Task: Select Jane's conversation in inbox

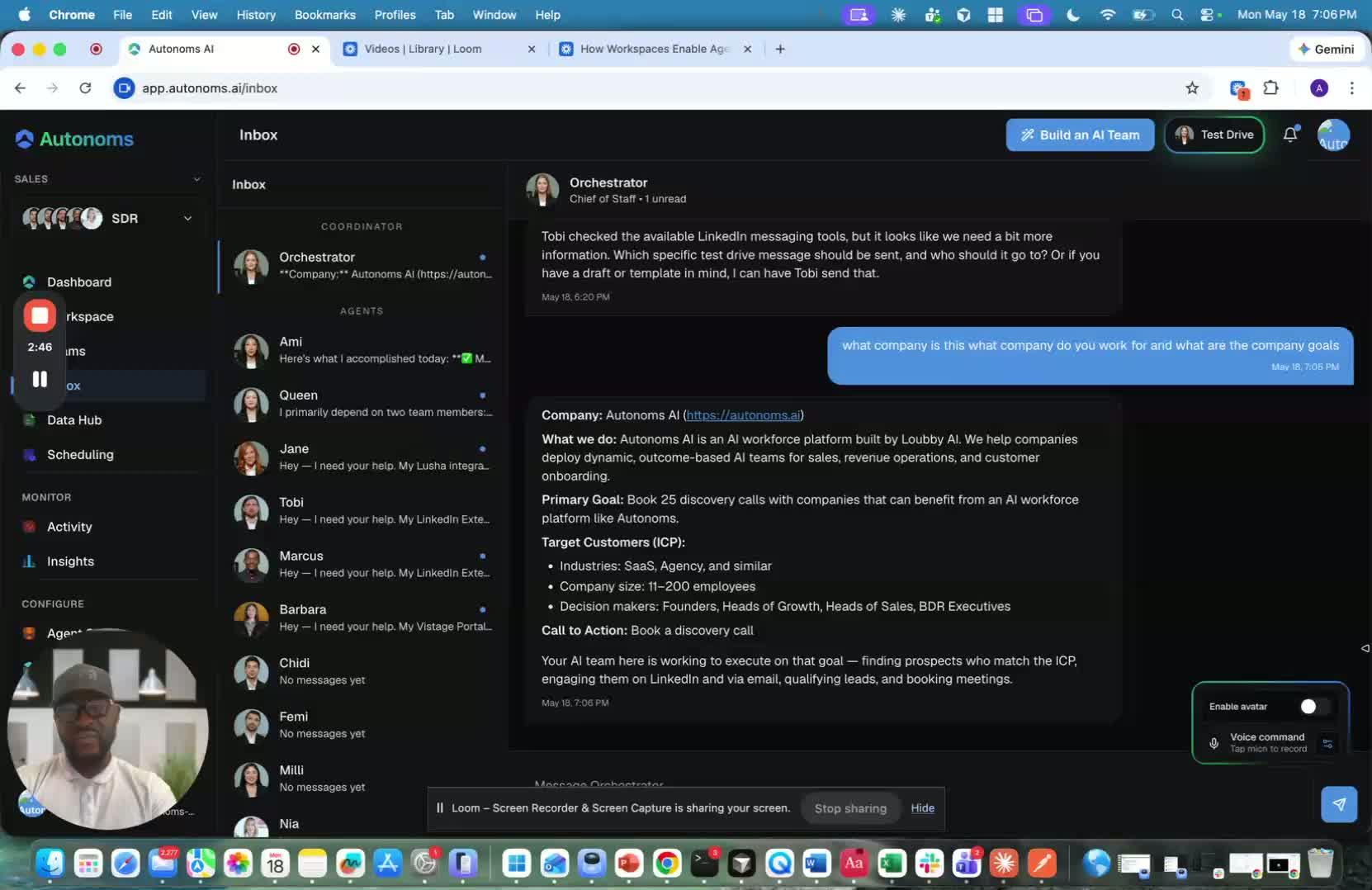Action: click(362, 457)
